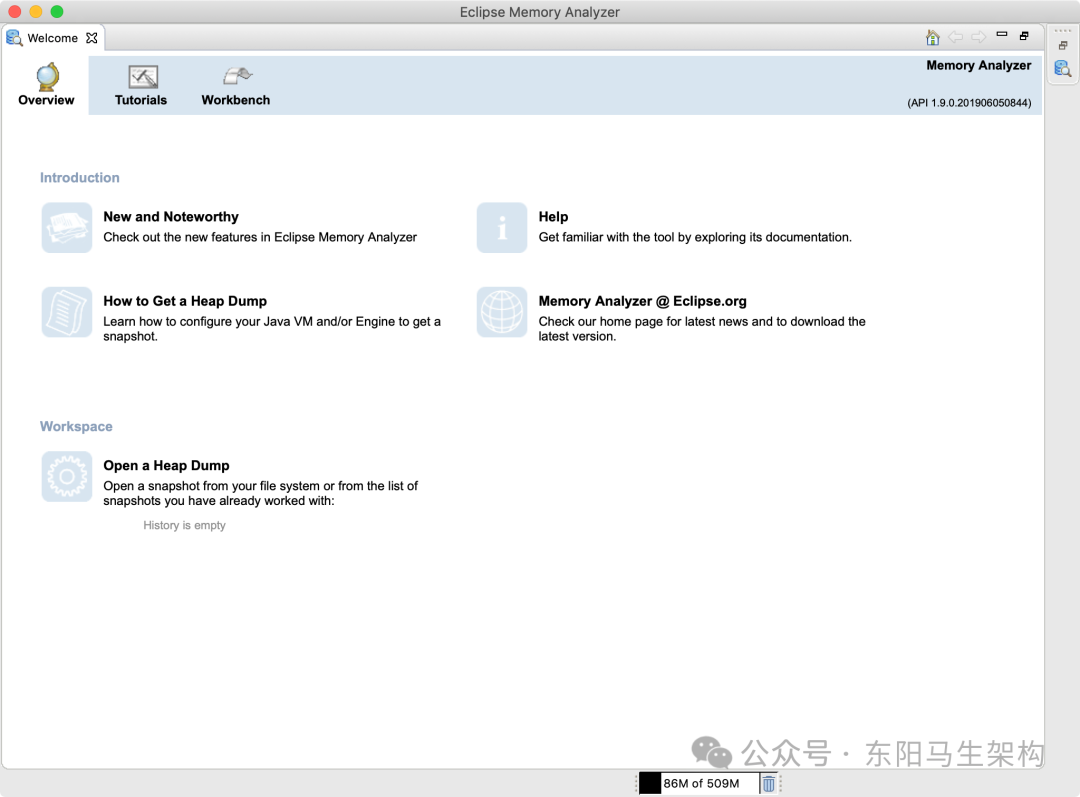Minimize the Welcome view

click(x=1002, y=34)
